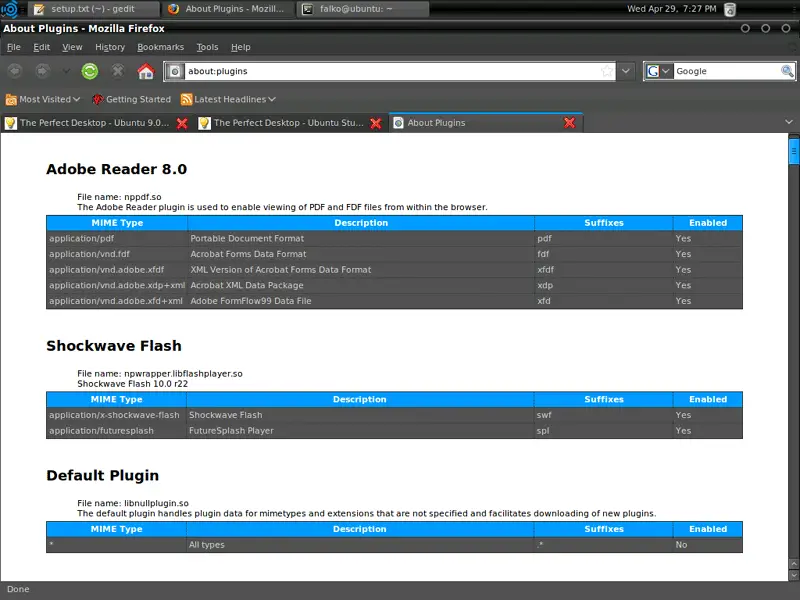Click the Stop loading X icon
The image size is (800, 600).
[x=118, y=71]
